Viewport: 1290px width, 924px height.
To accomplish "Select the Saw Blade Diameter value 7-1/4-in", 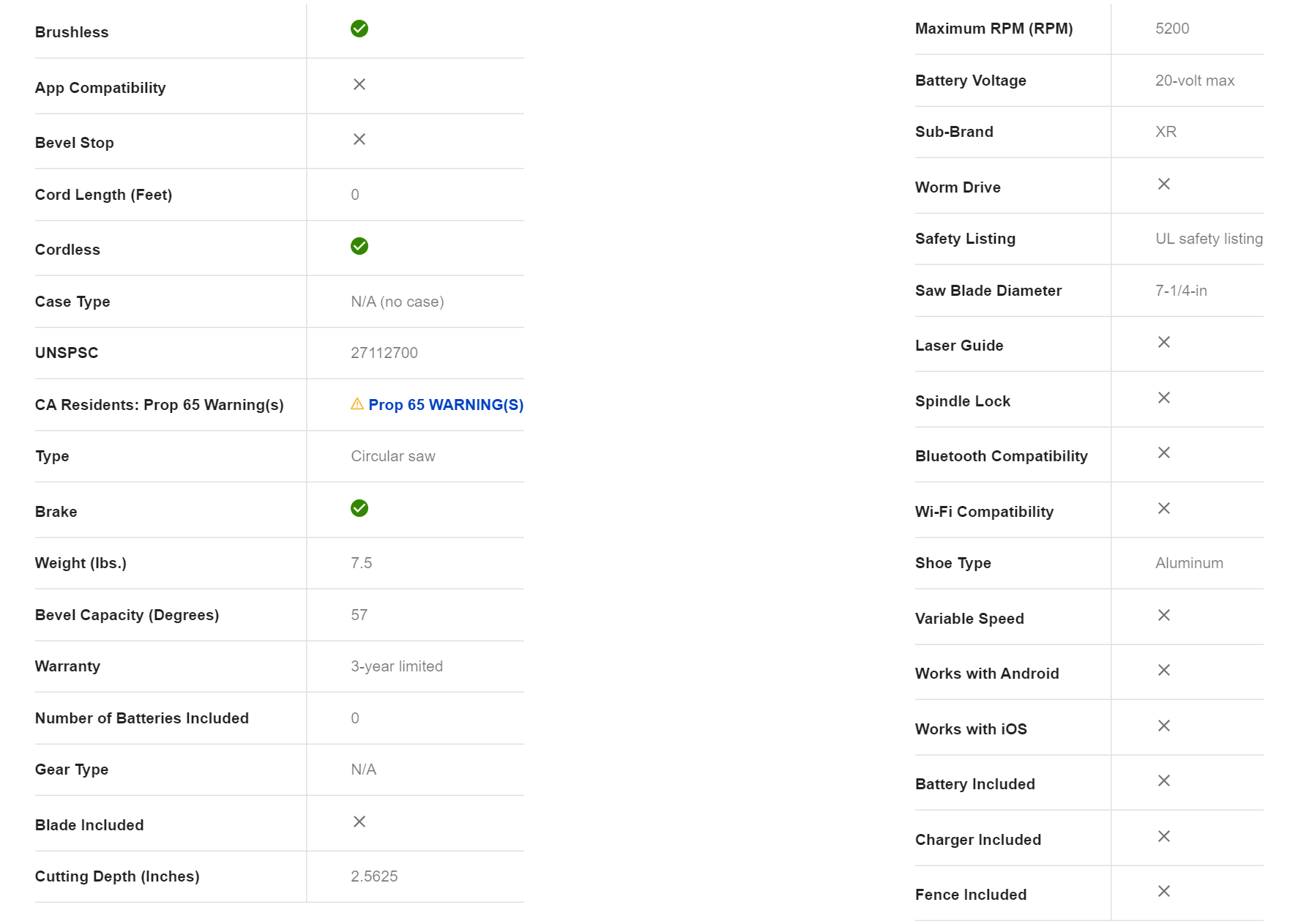I will pos(1181,291).
